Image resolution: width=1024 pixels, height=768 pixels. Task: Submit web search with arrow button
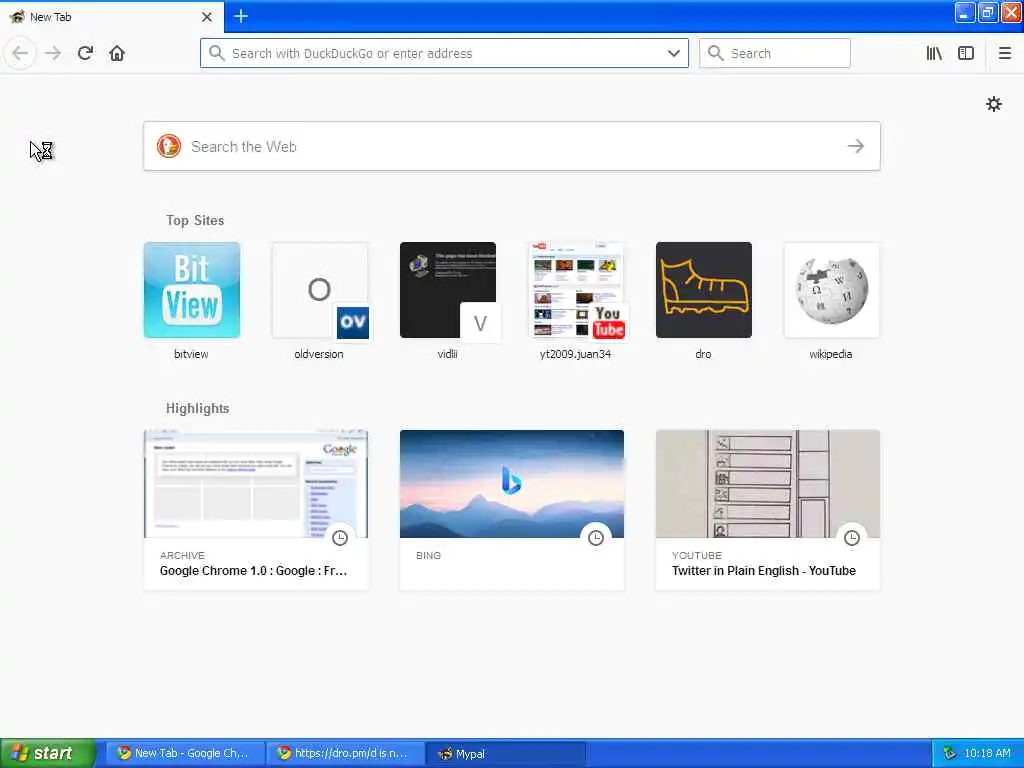click(856, 146)
